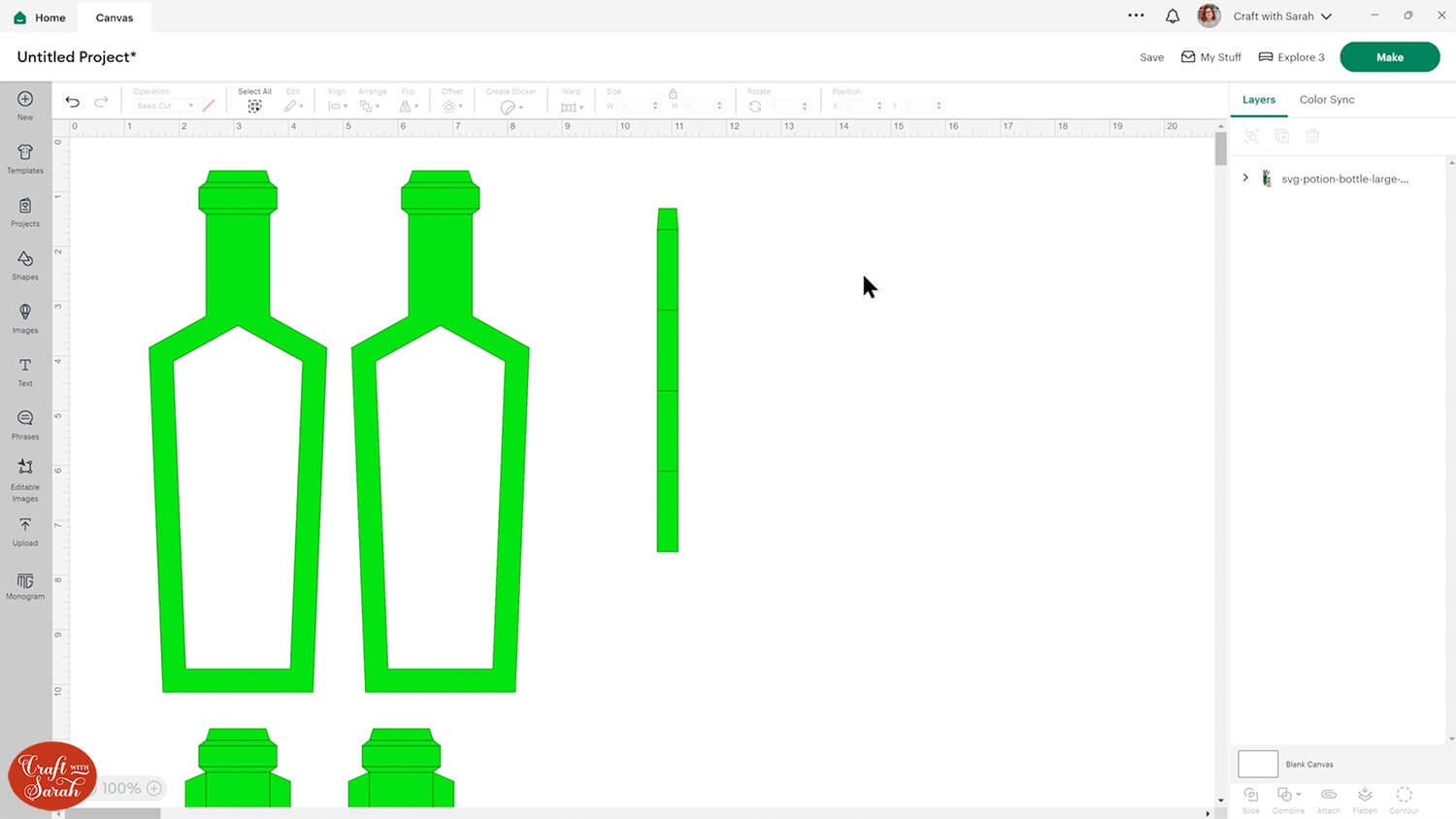Open the Shapes tool
Viewport: 1456px width, 819px height.
point(25,264)
